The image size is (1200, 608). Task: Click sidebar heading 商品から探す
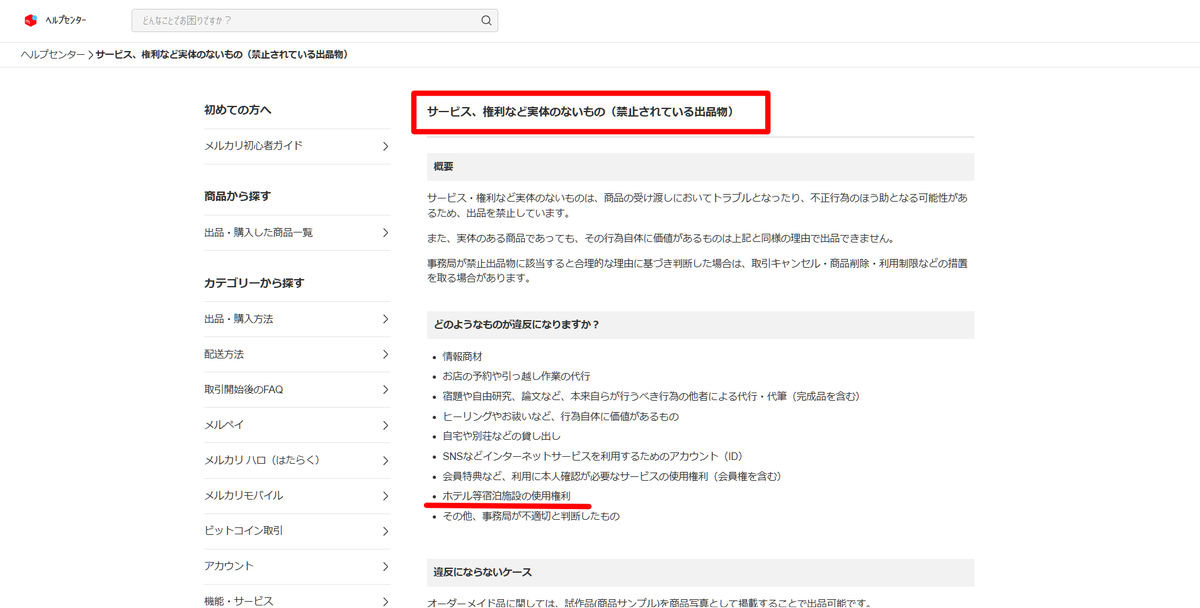tap(237, 196)
